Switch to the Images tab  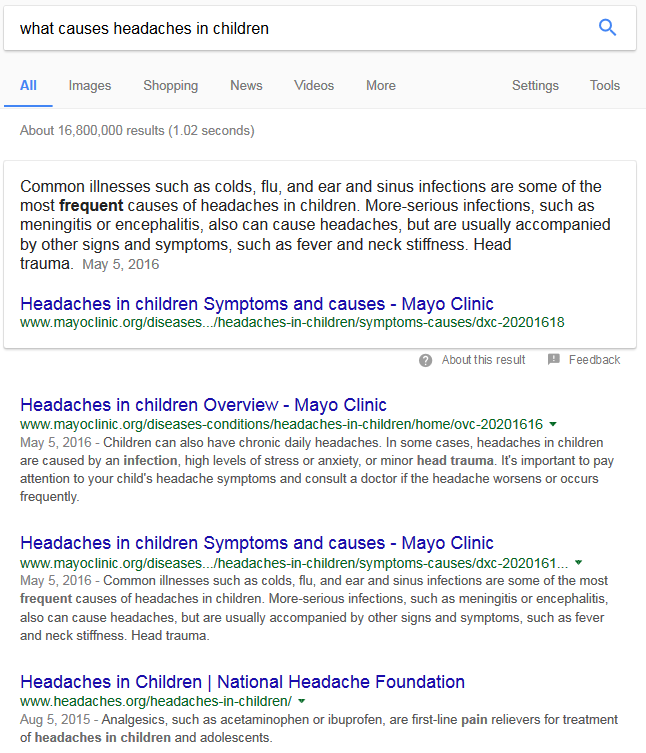point(90,86)
